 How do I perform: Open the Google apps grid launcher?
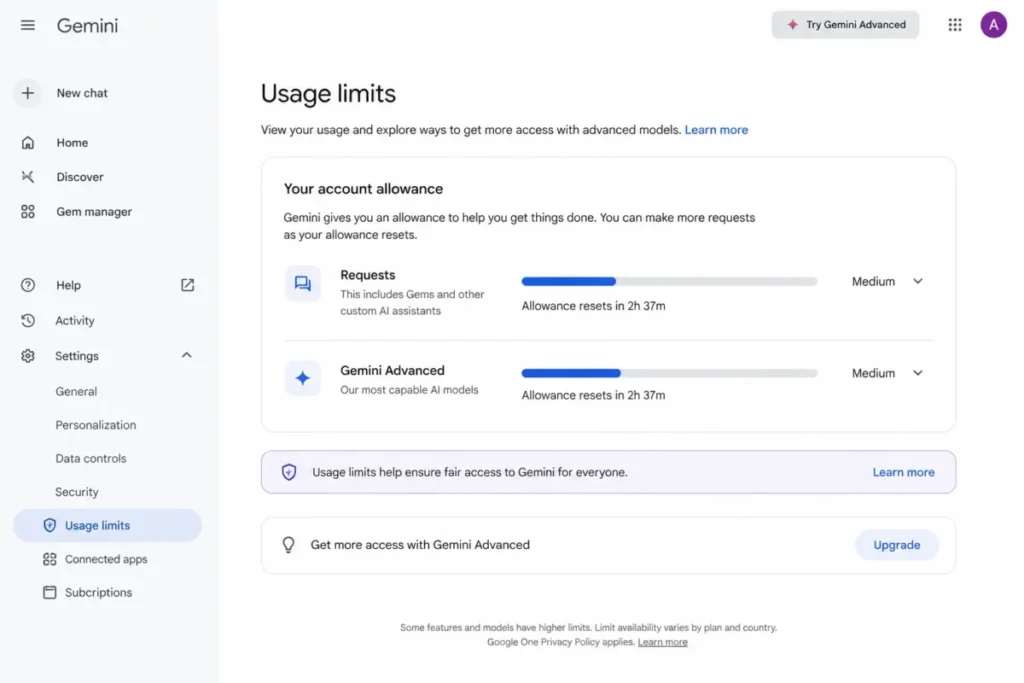coord(955,25)
